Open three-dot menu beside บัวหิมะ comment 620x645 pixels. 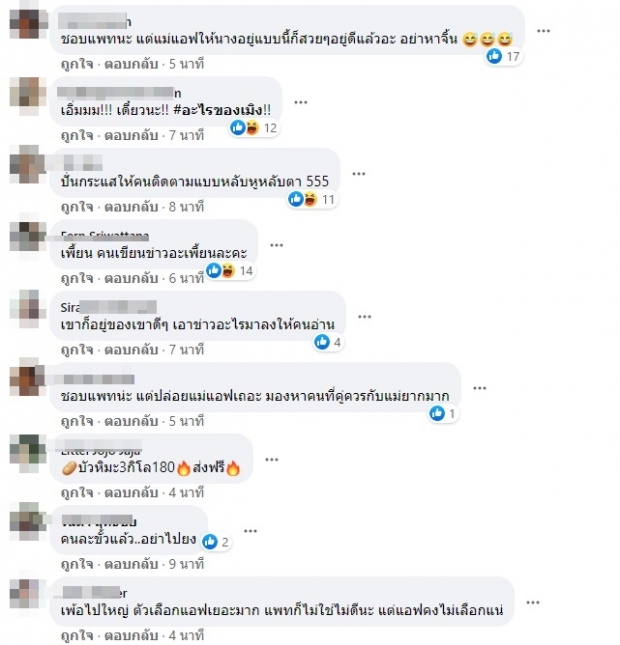coord(272,459)
